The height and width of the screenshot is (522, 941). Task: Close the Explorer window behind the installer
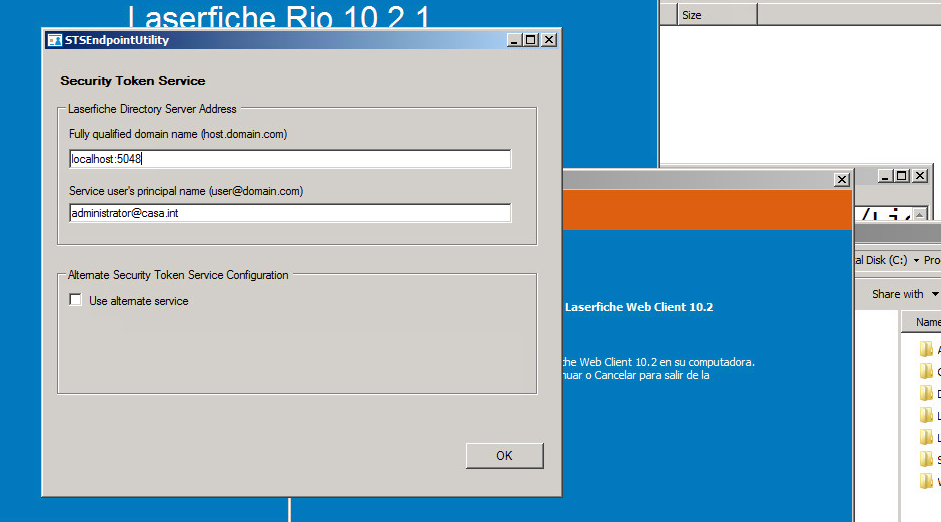coord(919,176)
